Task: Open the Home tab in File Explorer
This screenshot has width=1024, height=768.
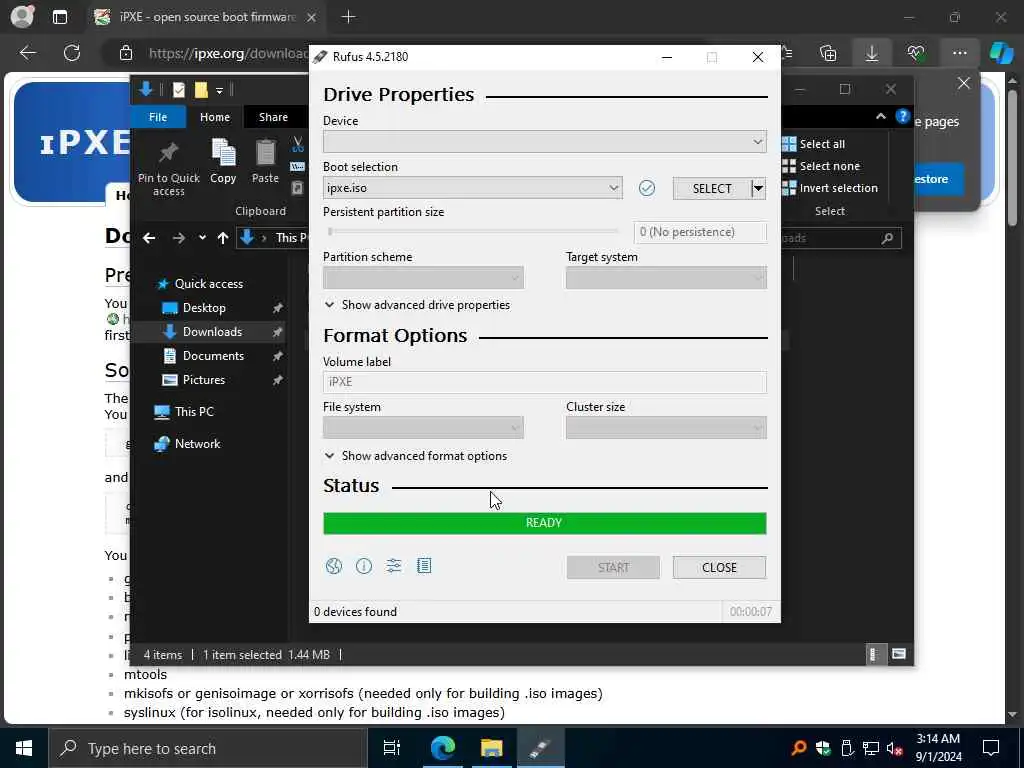Action: [x=215, y=117]
